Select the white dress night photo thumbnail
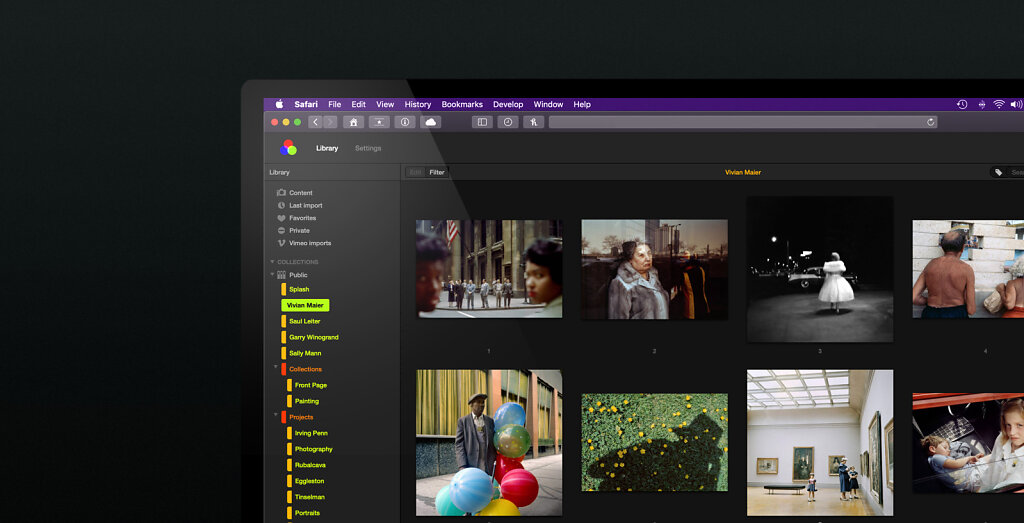1024x523 pixels. (820, 269)
